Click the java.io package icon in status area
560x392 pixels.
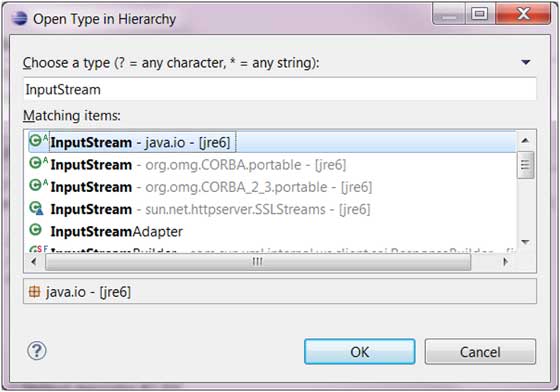click(34, 292)
